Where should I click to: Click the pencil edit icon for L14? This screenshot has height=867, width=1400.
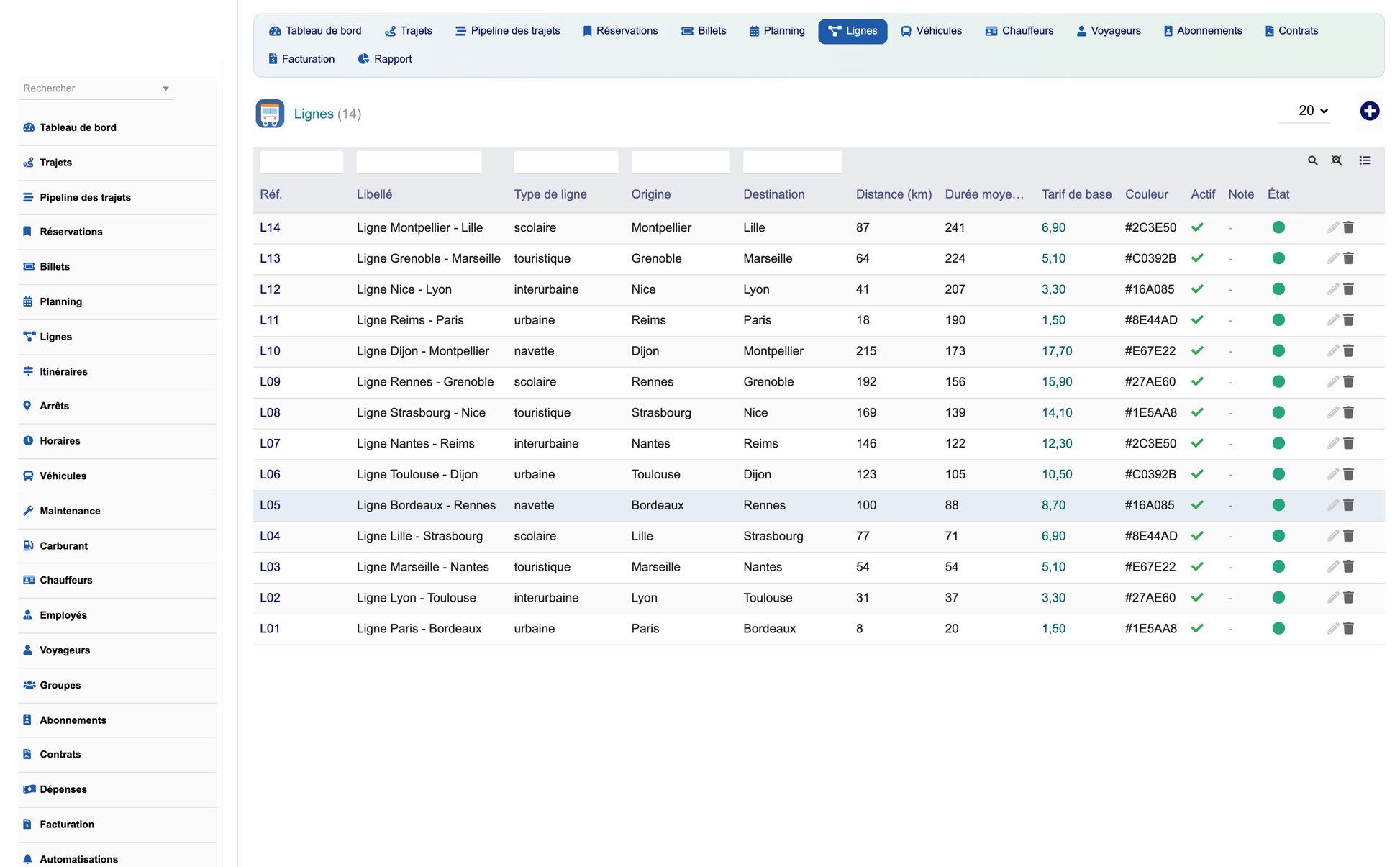(1332, 227)
